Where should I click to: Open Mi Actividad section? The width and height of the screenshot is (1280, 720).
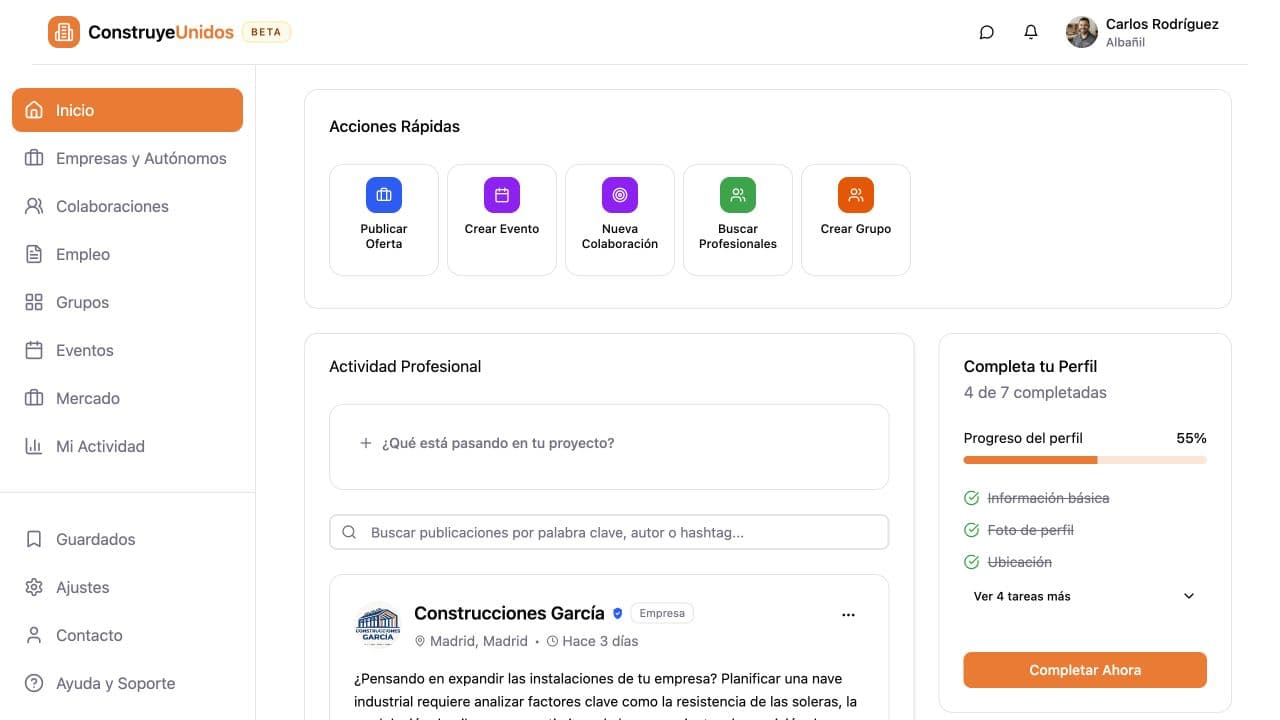127,446
